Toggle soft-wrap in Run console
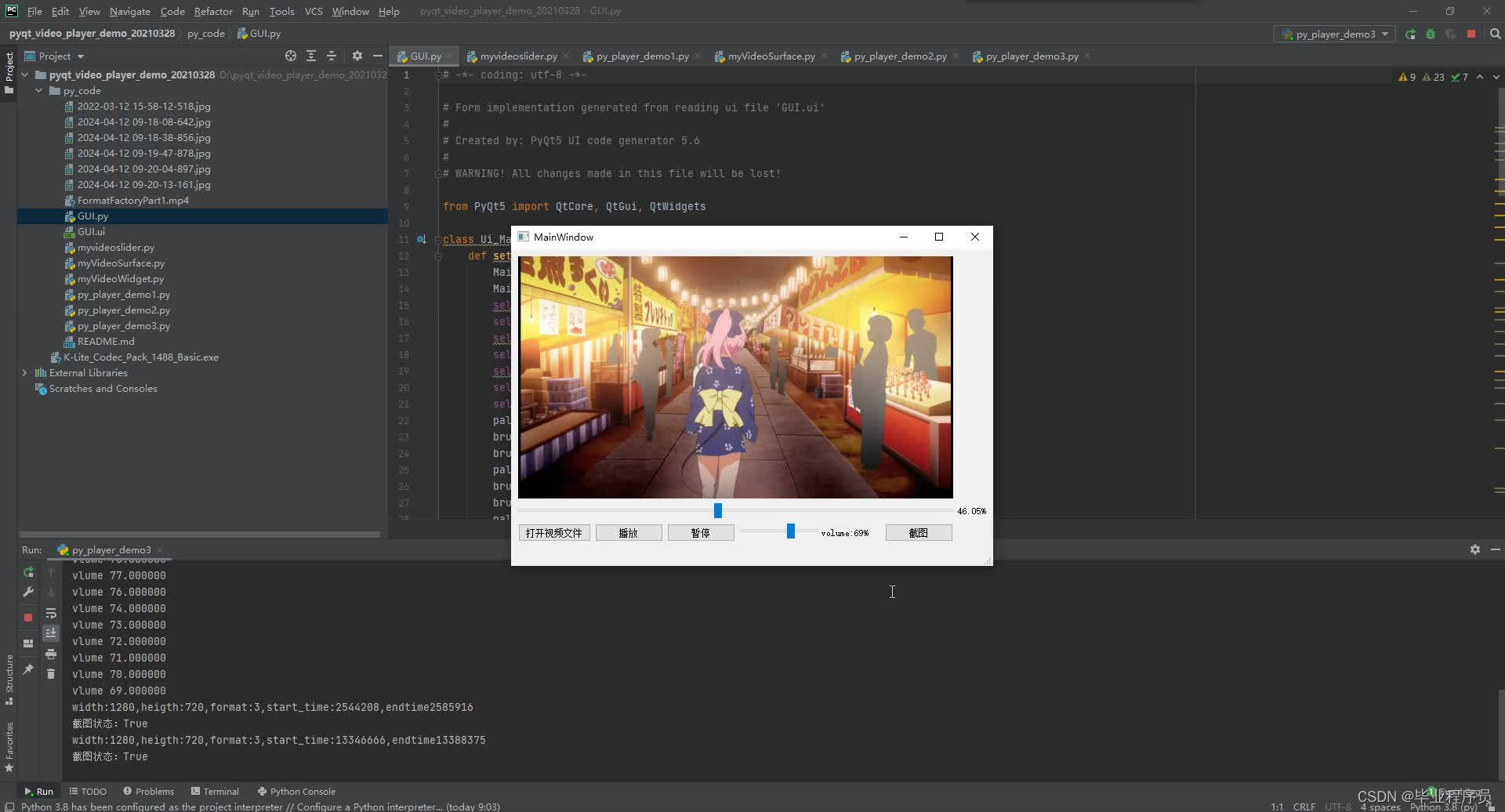Viewport: 1505px width, 812px height. [x=51, y=613]
